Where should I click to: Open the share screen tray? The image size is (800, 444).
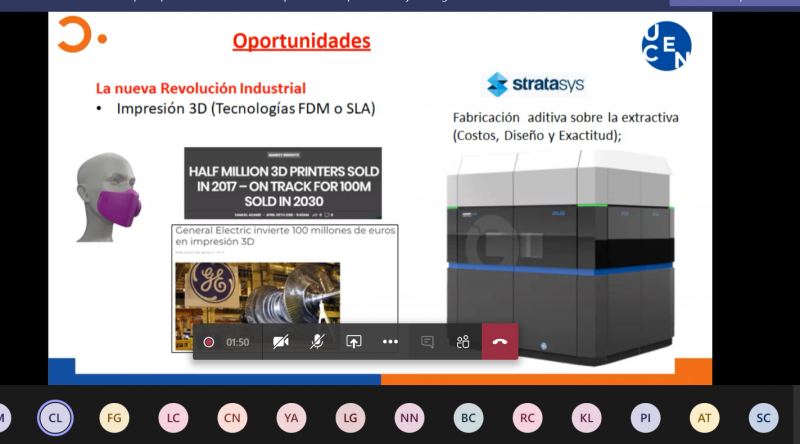(353, 341)
